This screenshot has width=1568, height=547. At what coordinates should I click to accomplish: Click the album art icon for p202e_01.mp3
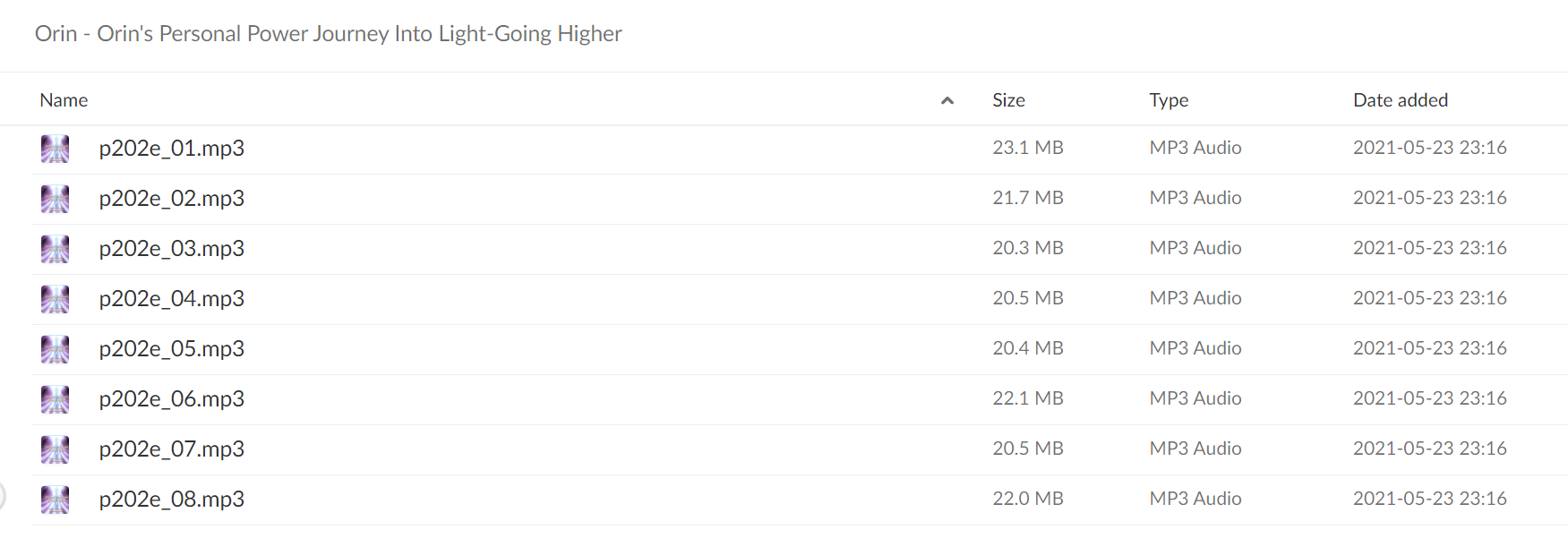[x=55, y=149]
